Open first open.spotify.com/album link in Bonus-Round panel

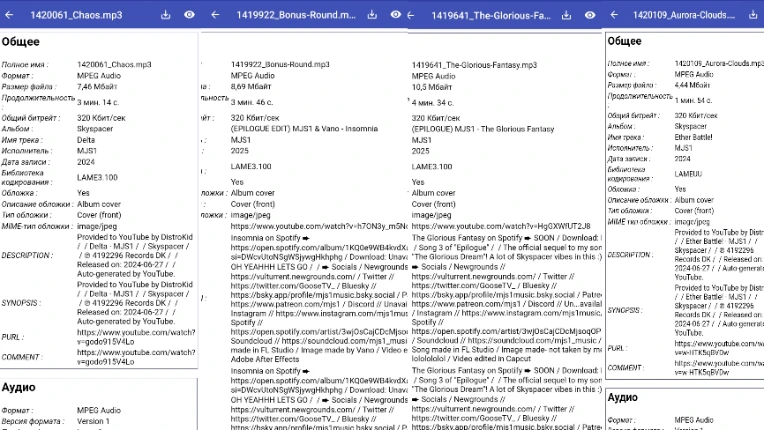(x=319, y=247)
